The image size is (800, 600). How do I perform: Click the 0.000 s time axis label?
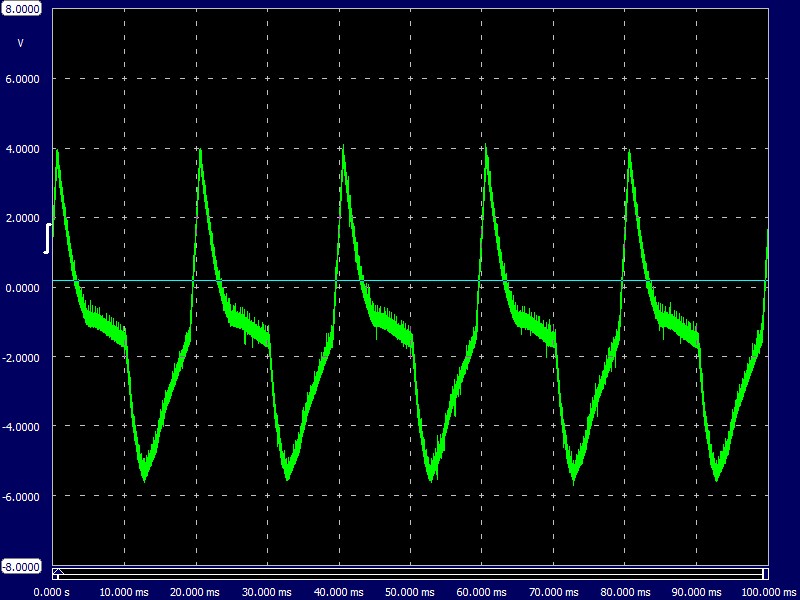[x=52, y=592]
